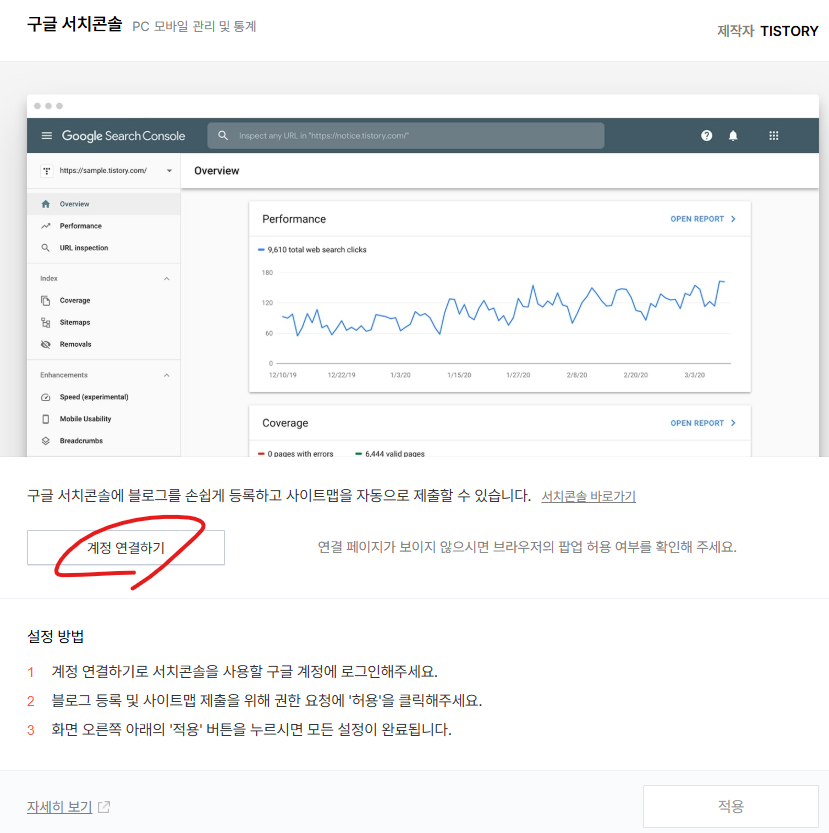Click the Overview page heading
Screen dimensions: 829x833
[216, 171]
